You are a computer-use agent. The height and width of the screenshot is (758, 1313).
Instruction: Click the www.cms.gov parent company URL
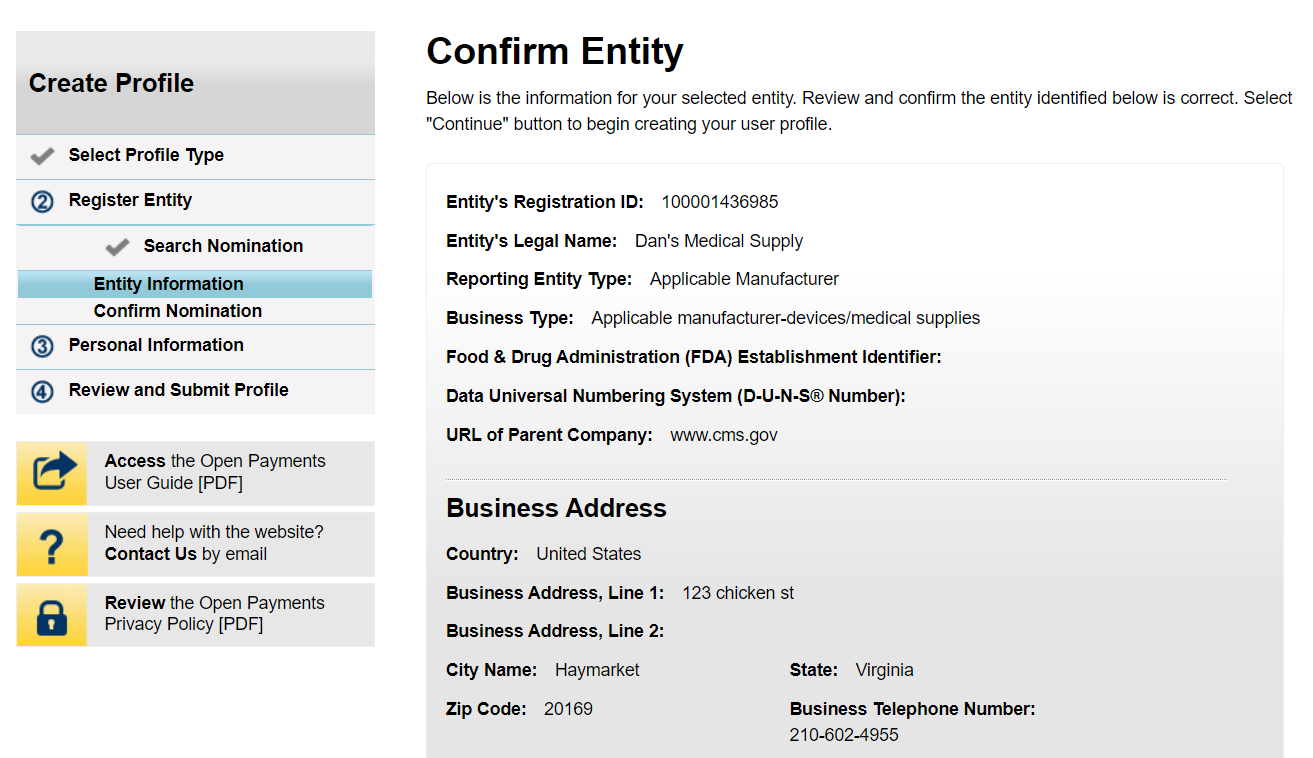pyautogui.click(x=723, y=435)
